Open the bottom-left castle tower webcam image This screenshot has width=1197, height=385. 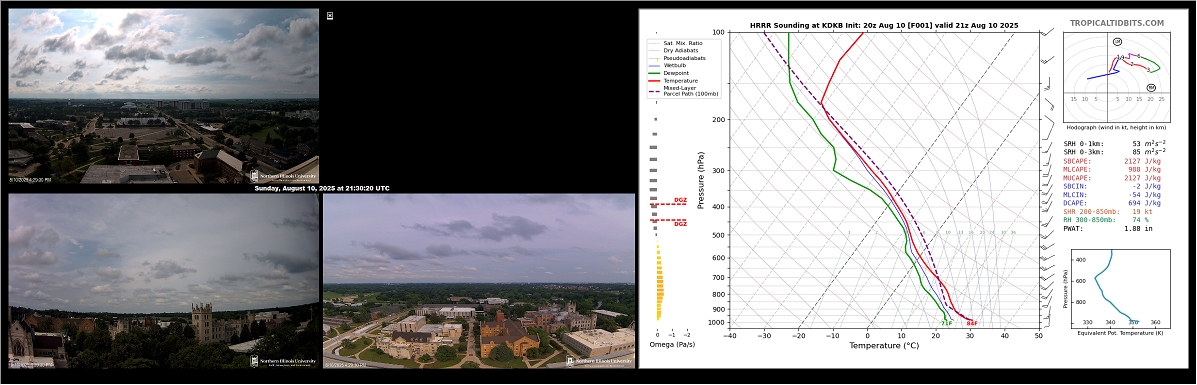(x=163, y=281)
